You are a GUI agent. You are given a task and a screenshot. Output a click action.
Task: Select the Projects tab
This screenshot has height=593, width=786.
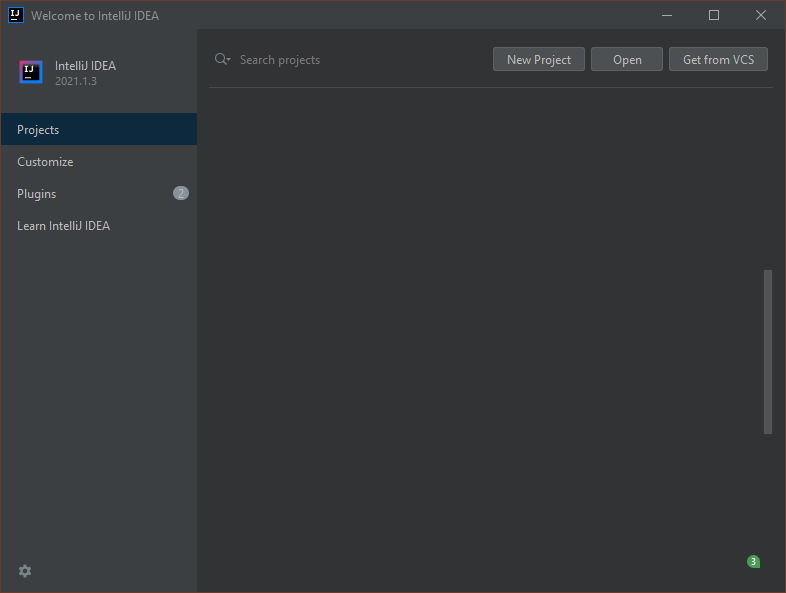point(99,129)
